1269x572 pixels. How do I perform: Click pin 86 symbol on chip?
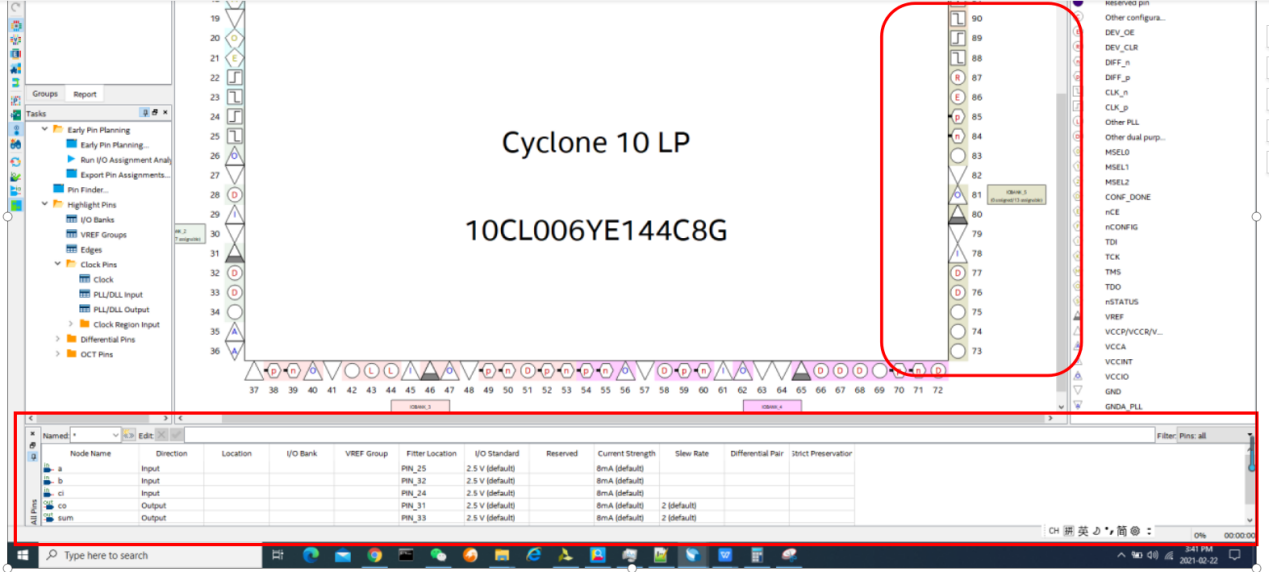pos(957,97)
